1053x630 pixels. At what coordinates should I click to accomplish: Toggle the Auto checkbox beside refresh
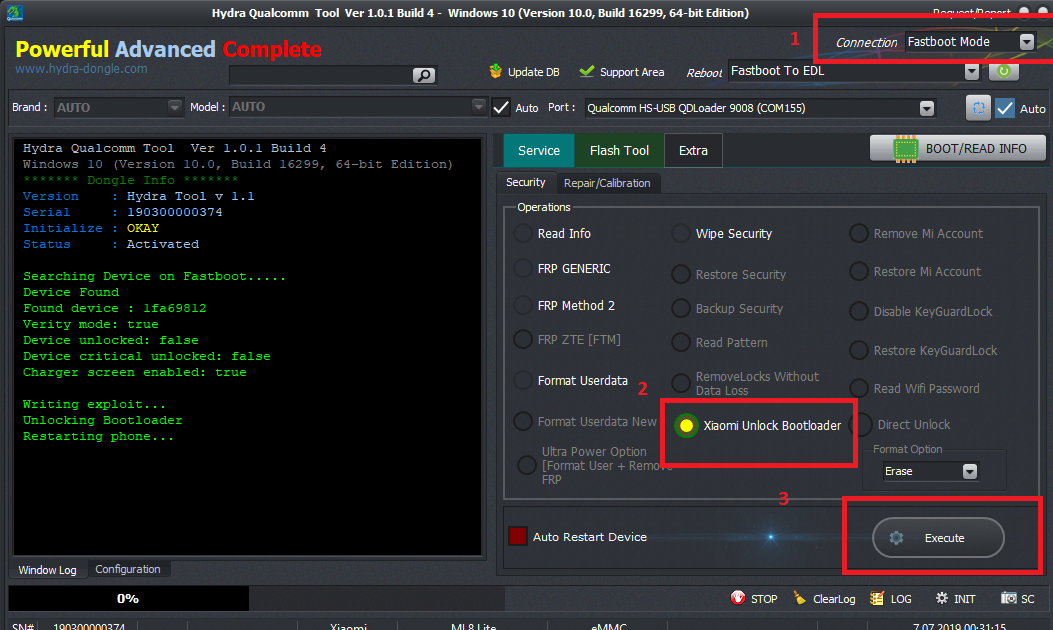tap(1005, 108)
